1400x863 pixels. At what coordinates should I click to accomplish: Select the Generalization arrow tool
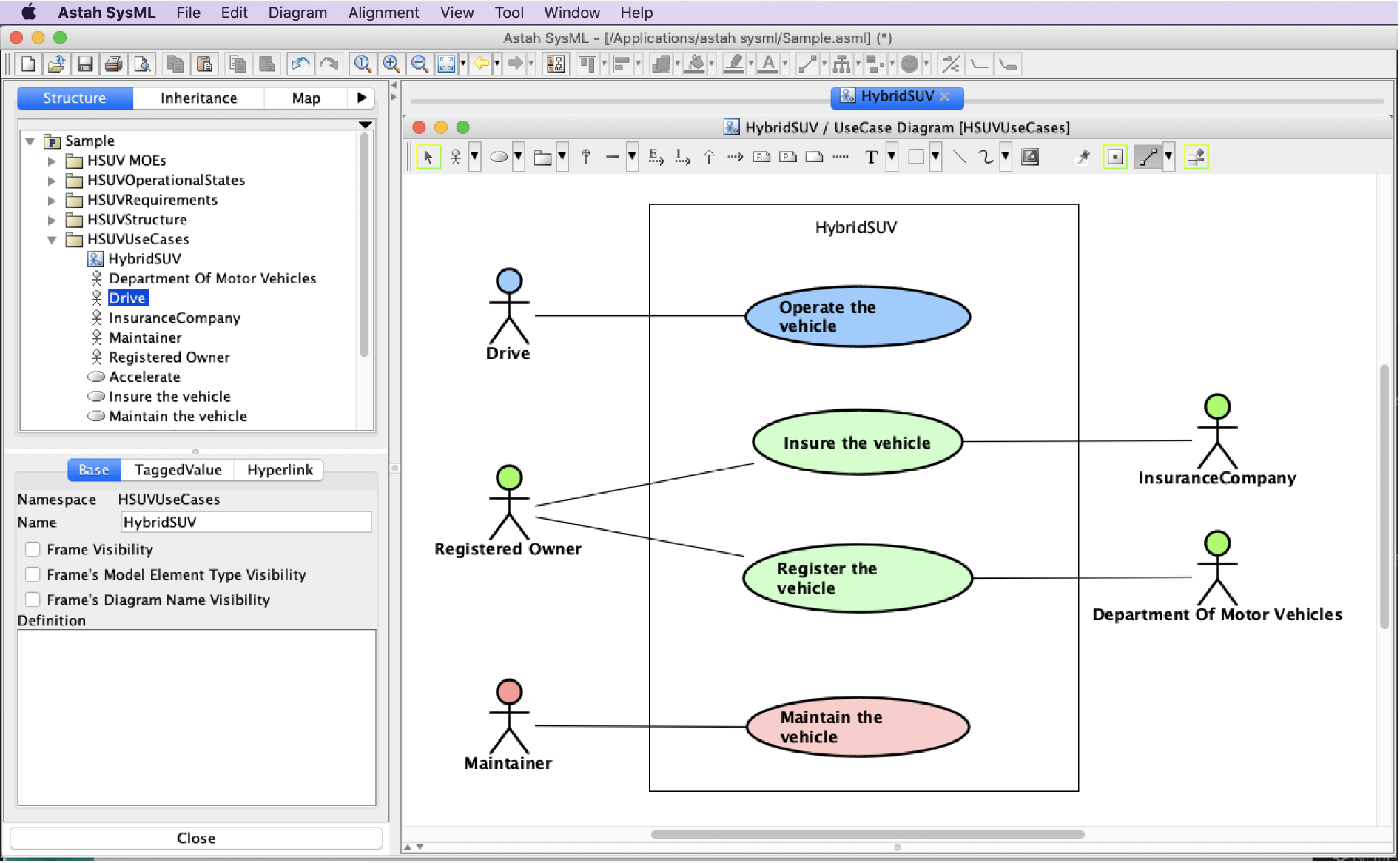tap(709, 157)
